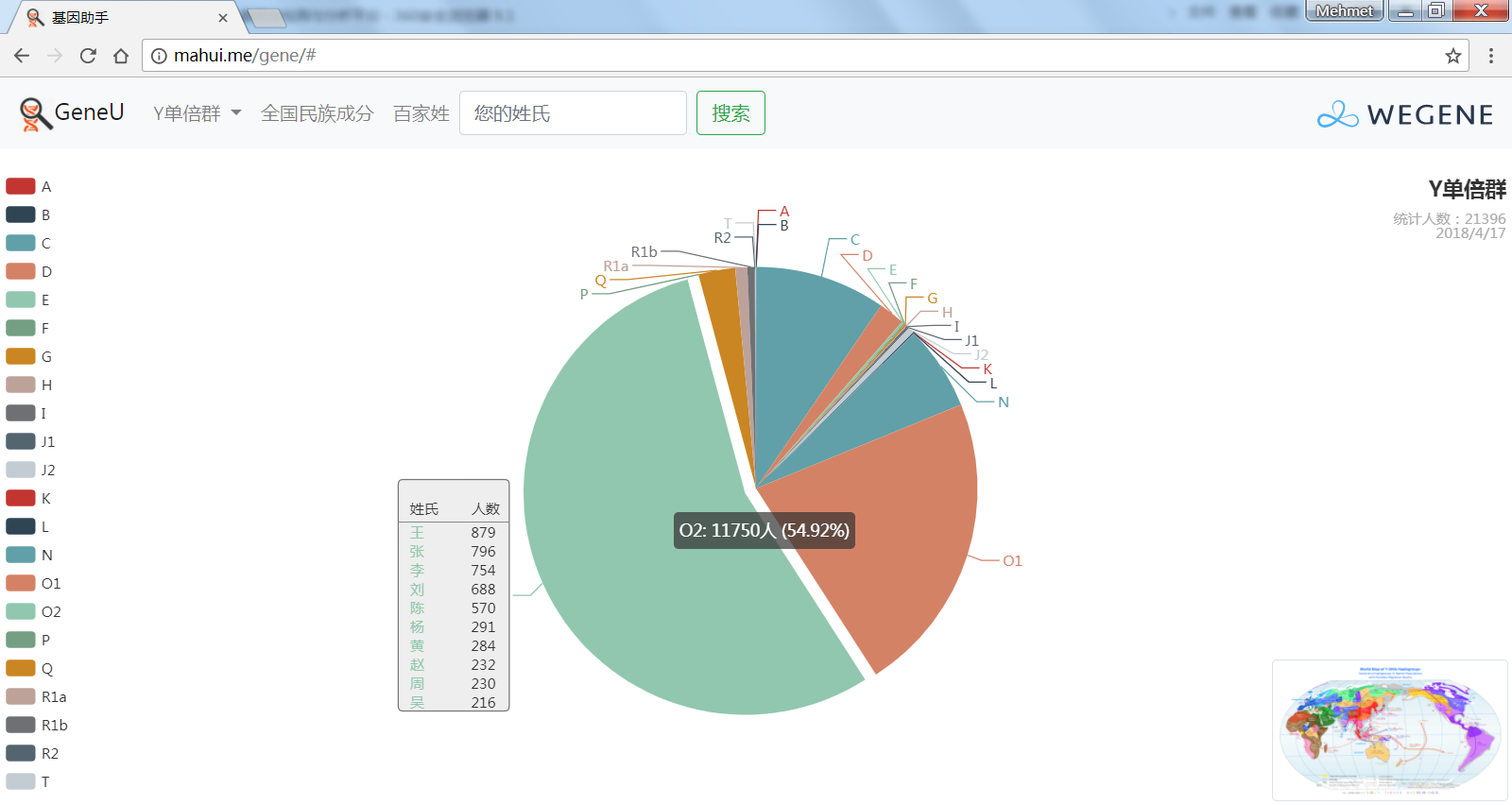Open the Chrome three-dot menu
This screenshot has width=1512, height=805.
click(x=1491, y=56)
